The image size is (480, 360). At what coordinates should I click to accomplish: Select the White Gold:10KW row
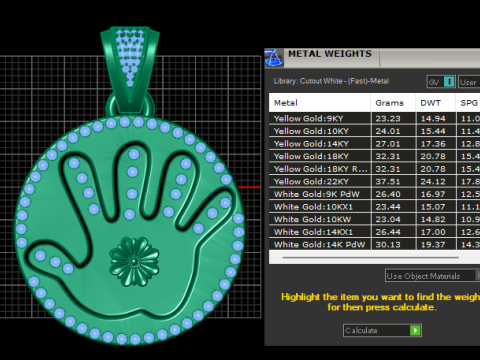[x=374, y=219]
